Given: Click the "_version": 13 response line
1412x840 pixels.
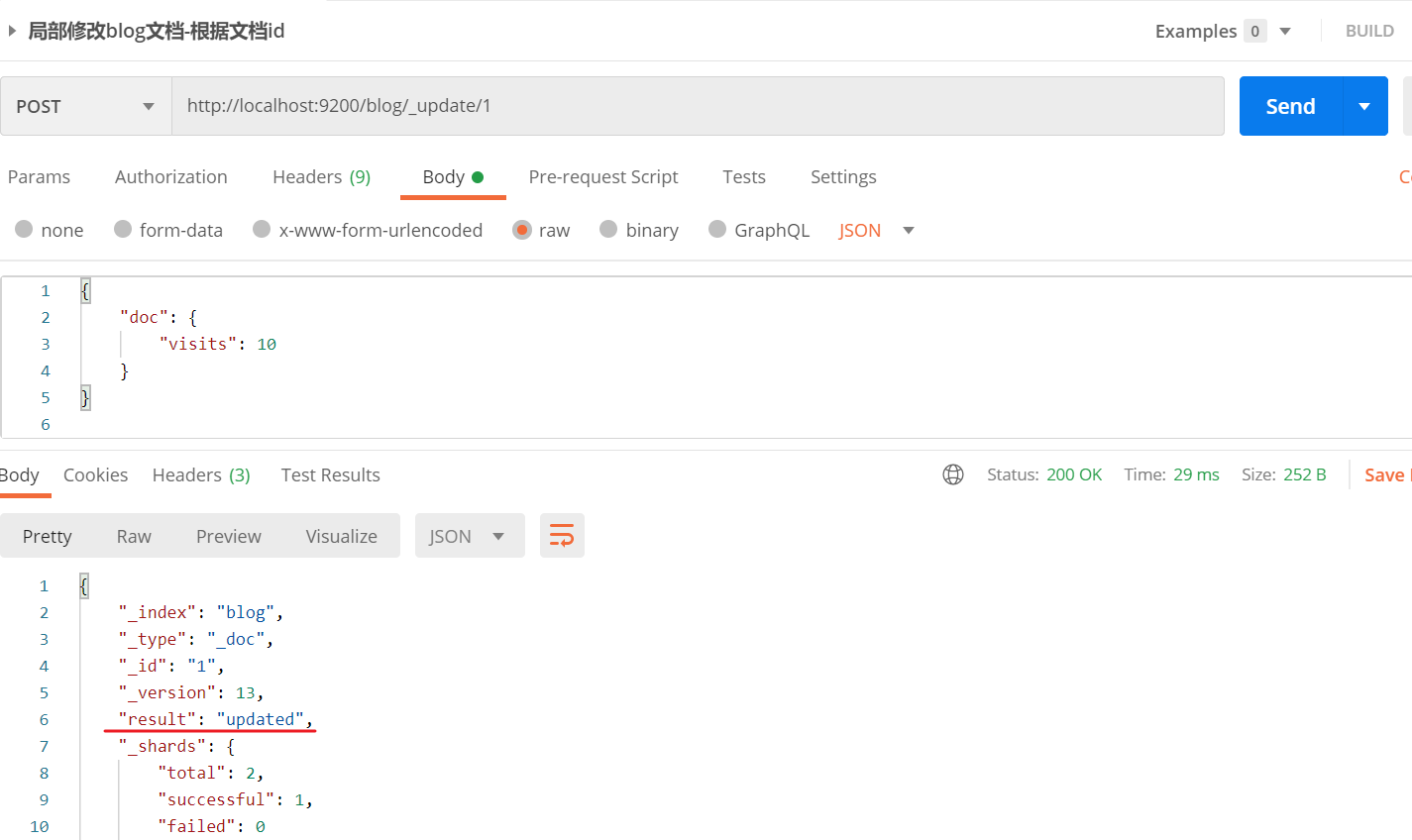Looking at the screenshot, I should (x=191, y=692).
